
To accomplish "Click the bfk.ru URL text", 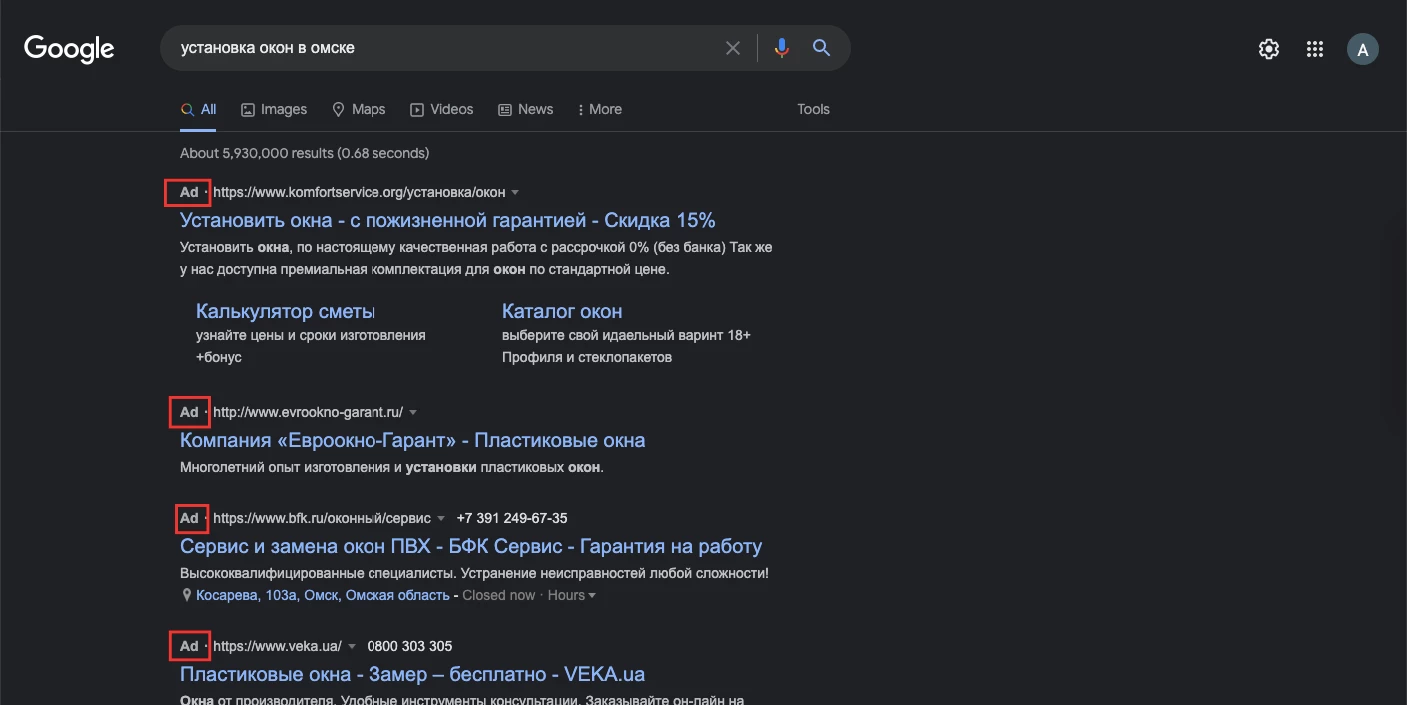I will pyautogui.click(x=322, y=518).
